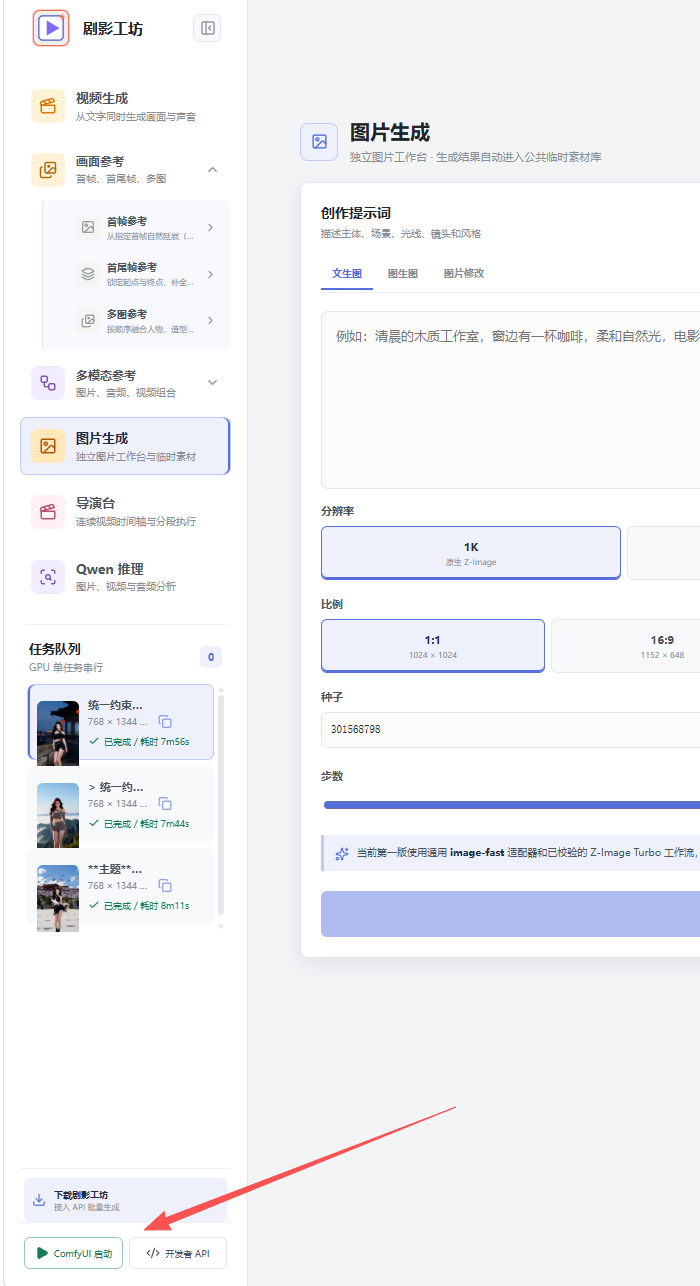Viewport: 700px width, 1286px height.
Task: Open 视频生成 in the sidebar
Action: (125, 106)
